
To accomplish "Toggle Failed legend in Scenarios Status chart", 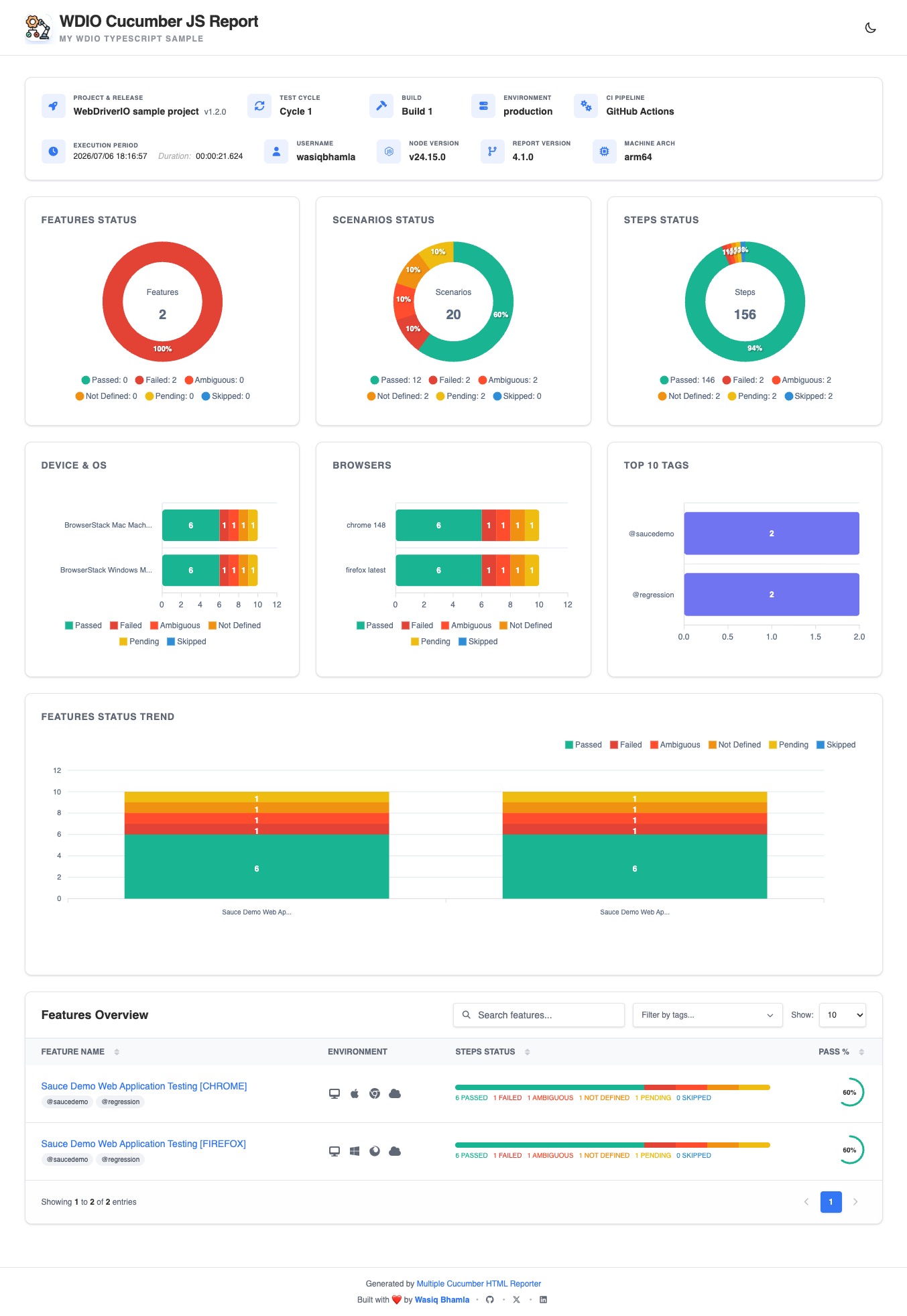I will click(x=449, y=379).
